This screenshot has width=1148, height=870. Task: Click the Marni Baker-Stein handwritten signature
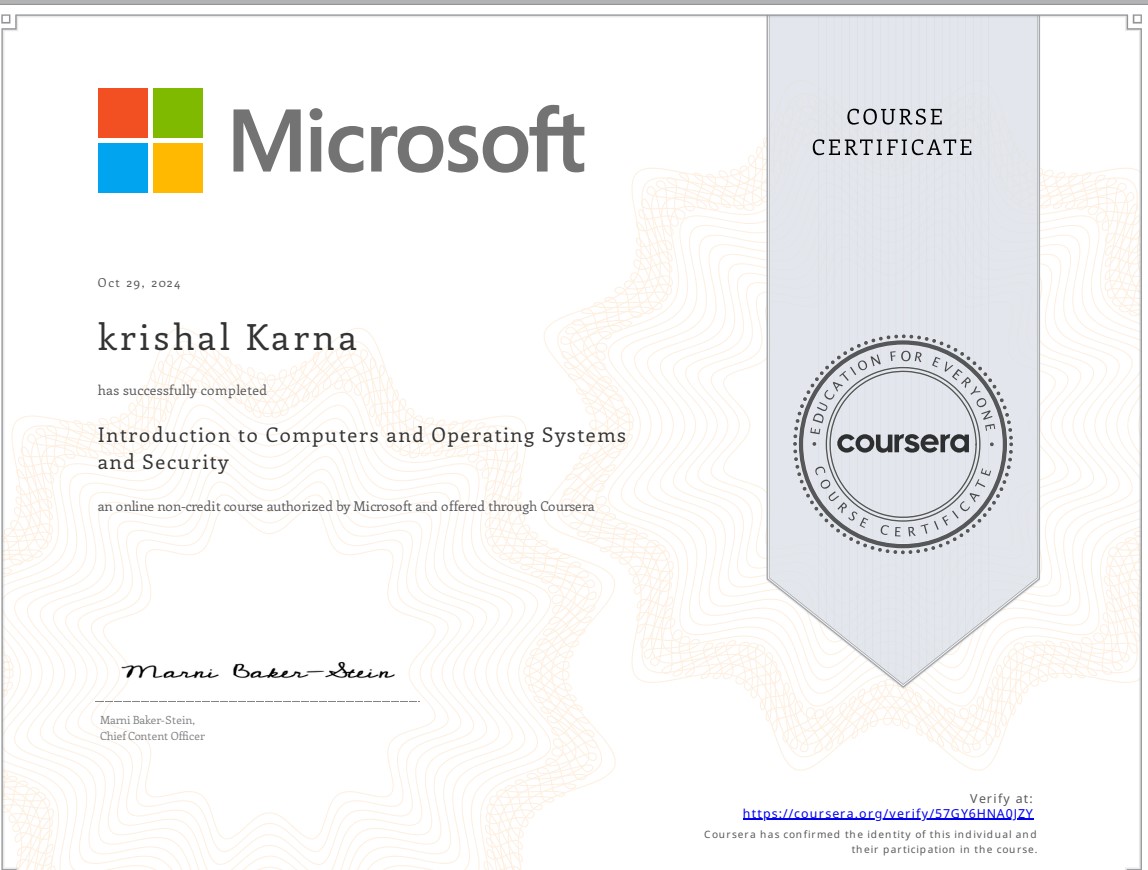[x=258, y=672]
